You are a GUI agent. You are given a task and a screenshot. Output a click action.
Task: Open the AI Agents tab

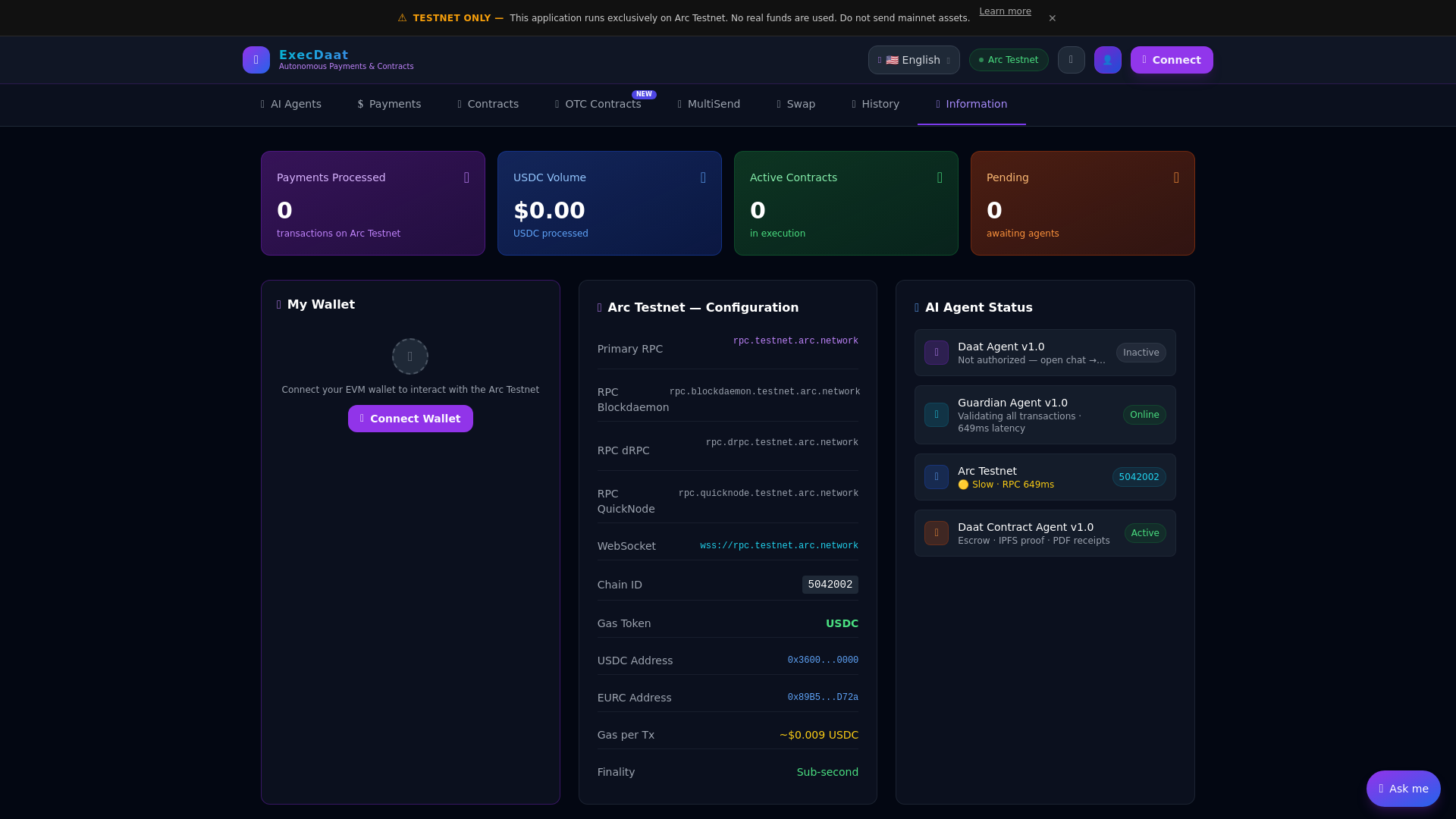(x=291, y=104)
